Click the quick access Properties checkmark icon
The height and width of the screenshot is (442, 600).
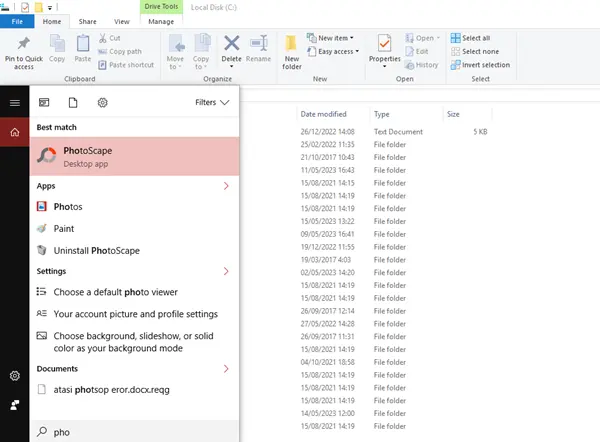[x=25, y=7]
